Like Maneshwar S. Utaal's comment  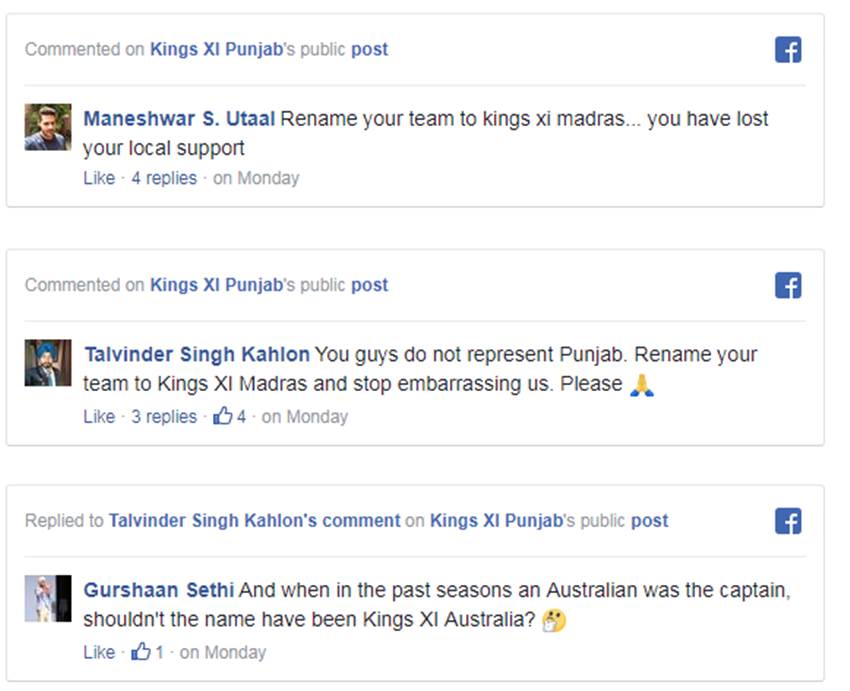pyautogui.click(x=99, y=178)
